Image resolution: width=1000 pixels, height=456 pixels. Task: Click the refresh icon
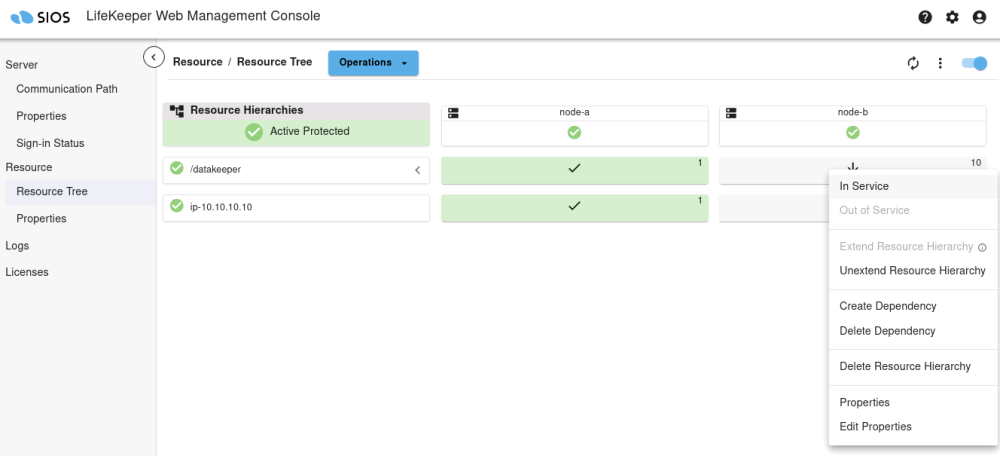(x=913, y=63)
